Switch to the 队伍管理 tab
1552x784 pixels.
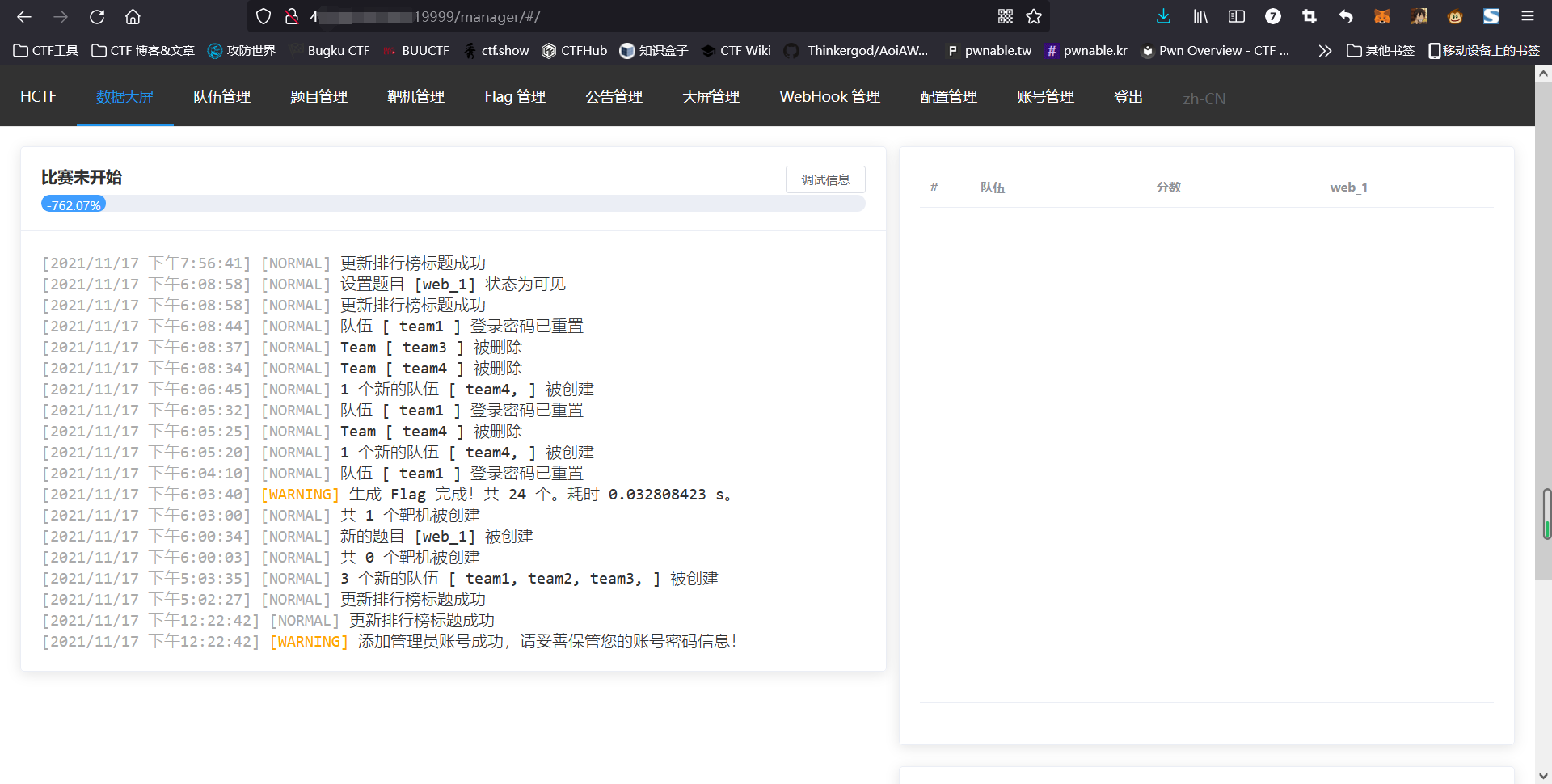click(x=221, y=96)
